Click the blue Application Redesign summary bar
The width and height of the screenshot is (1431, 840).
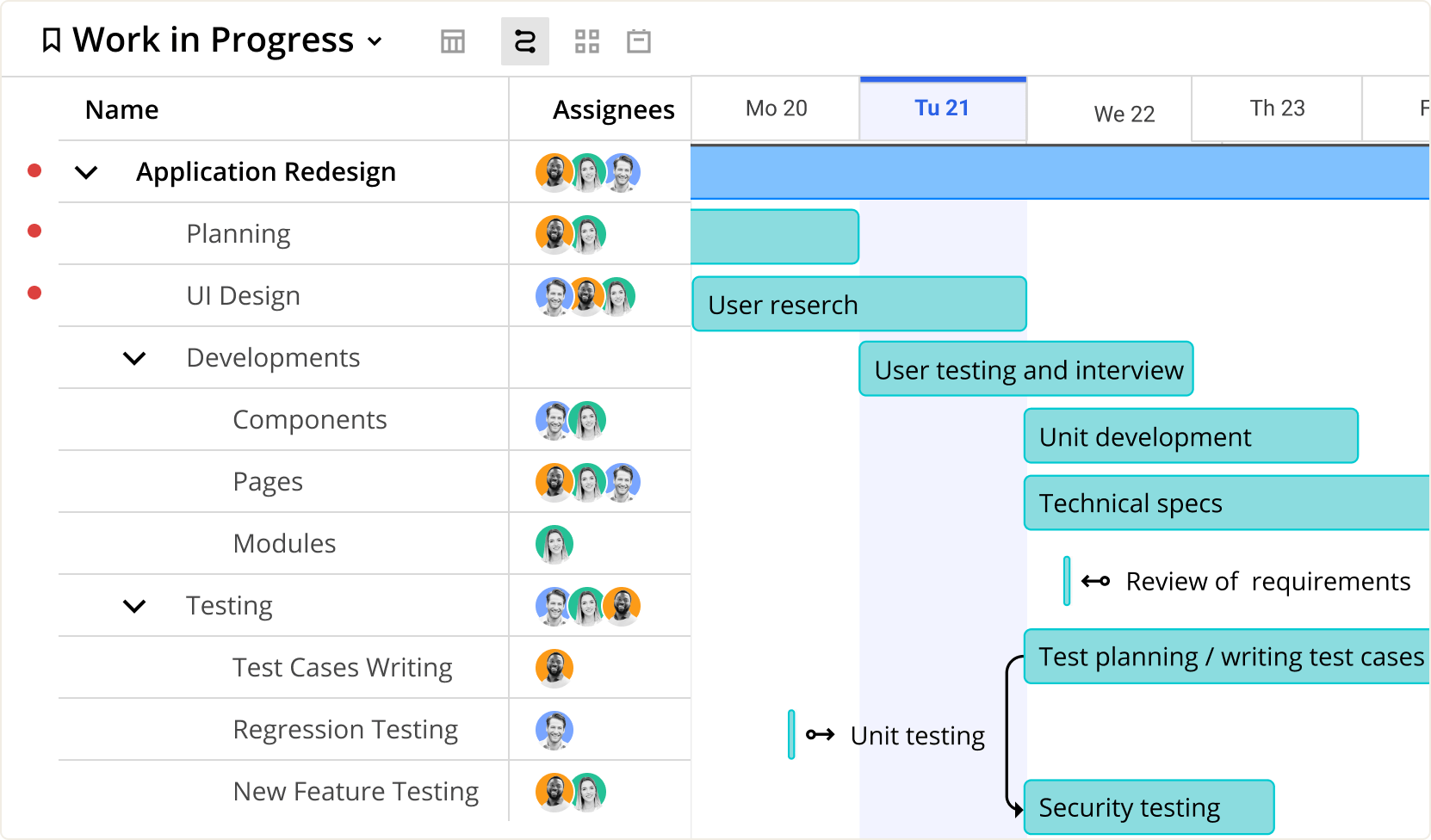coord(1059,172)
